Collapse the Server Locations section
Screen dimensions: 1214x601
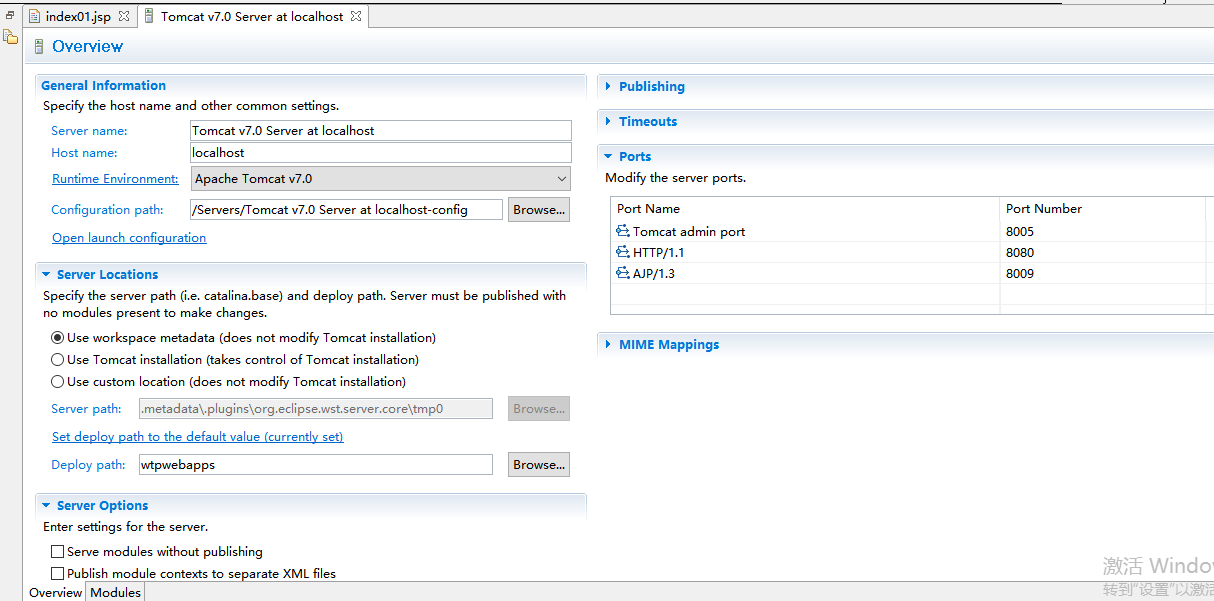[46, 274]
